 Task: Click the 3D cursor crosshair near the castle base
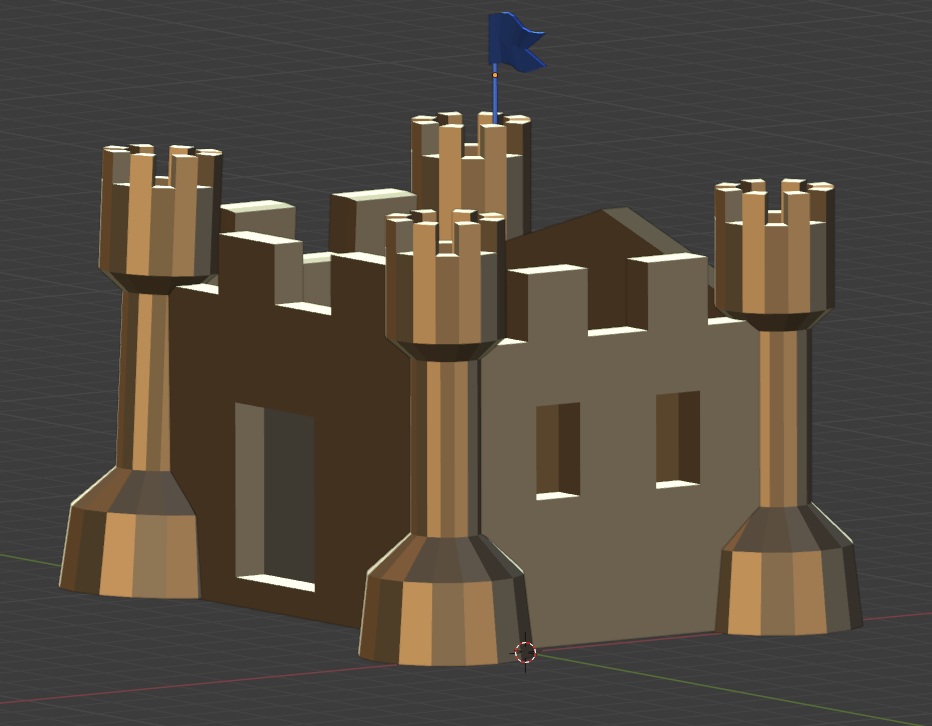(x=525, y=653)
